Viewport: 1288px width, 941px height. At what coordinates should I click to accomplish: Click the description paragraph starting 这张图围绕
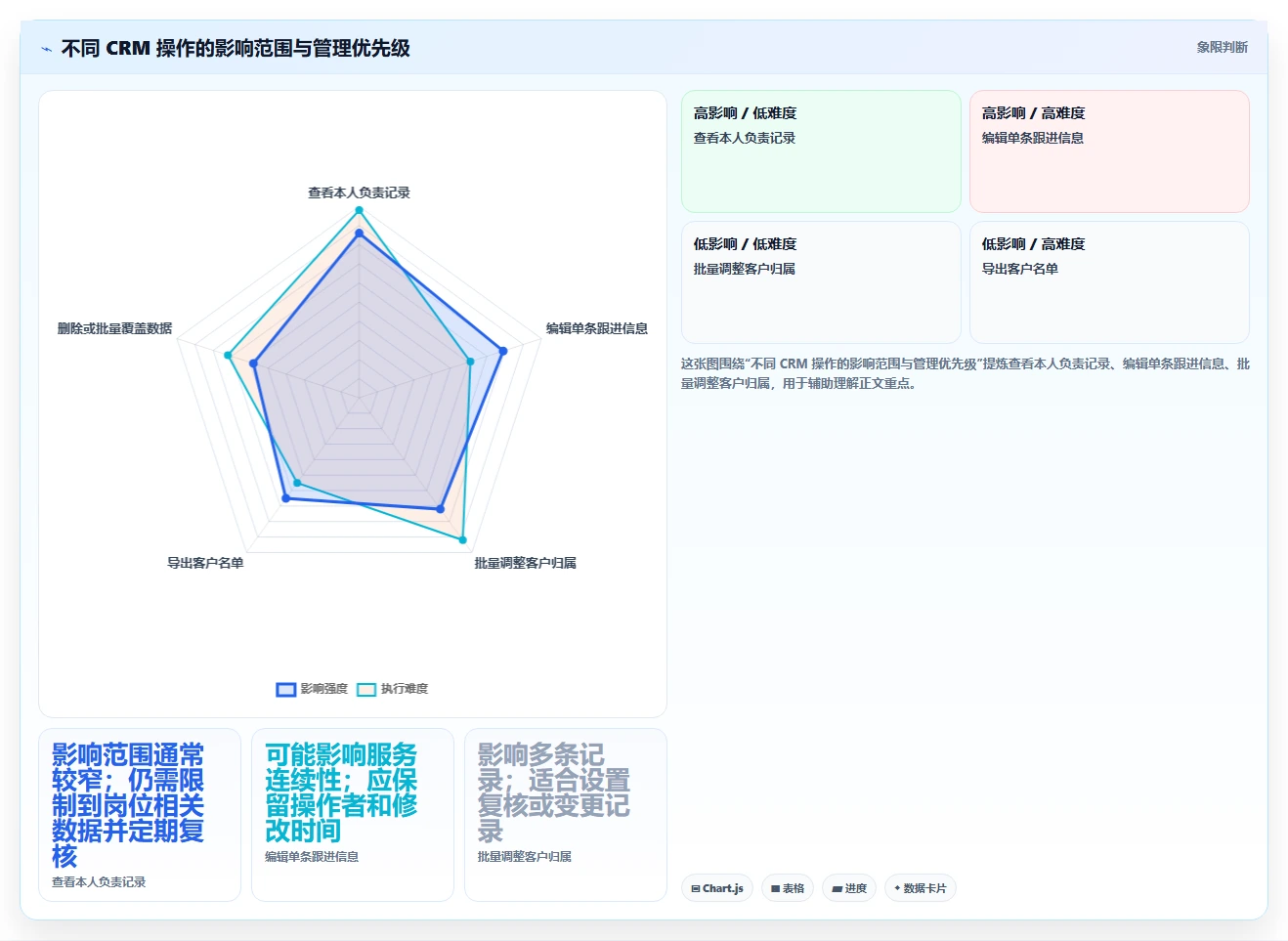[966, 373]
